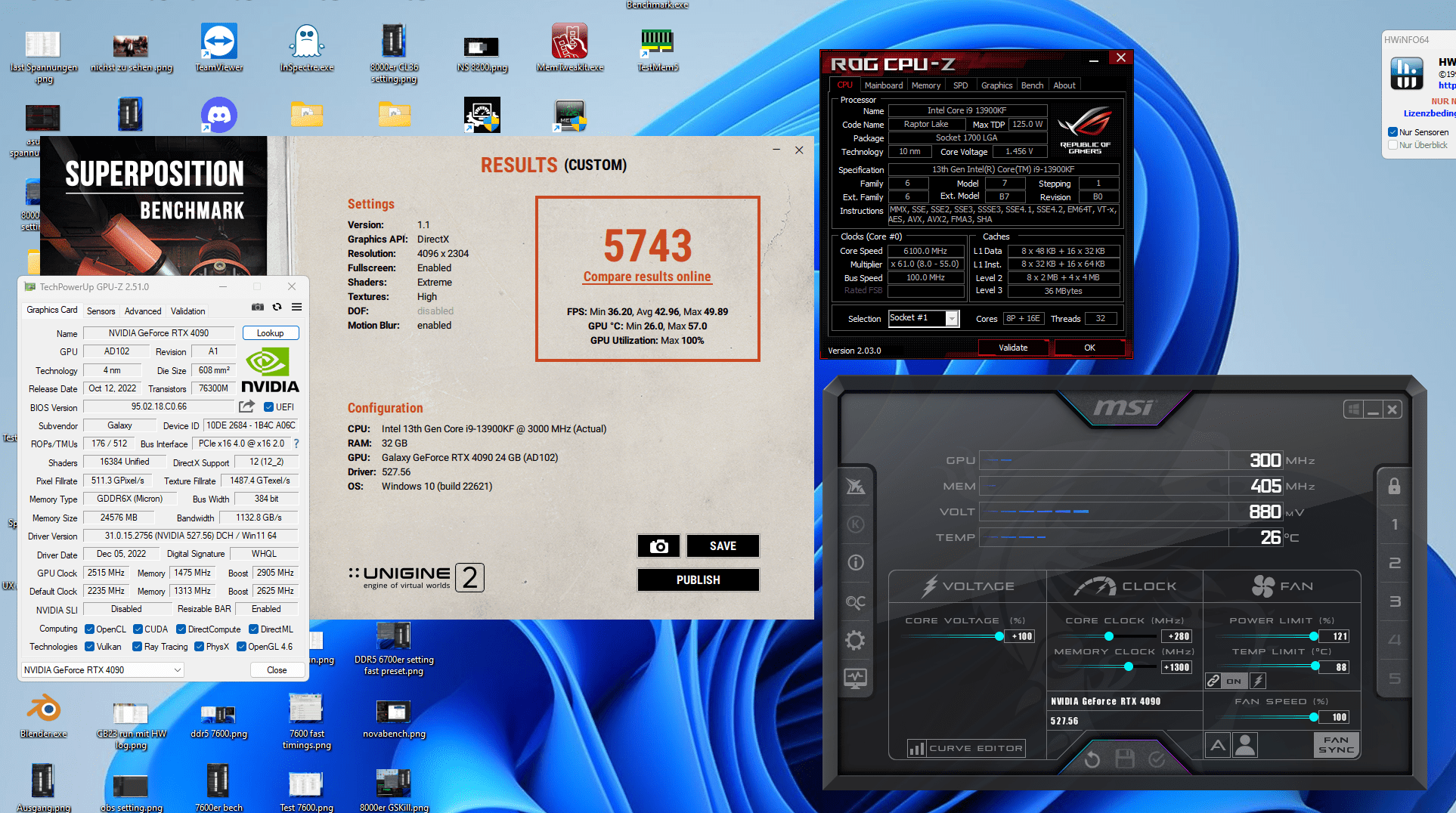This screenshot has height=813, width=1456.
Task: Click the BIOS share/export icon in GPU-Z
Action: pos(246,406)
